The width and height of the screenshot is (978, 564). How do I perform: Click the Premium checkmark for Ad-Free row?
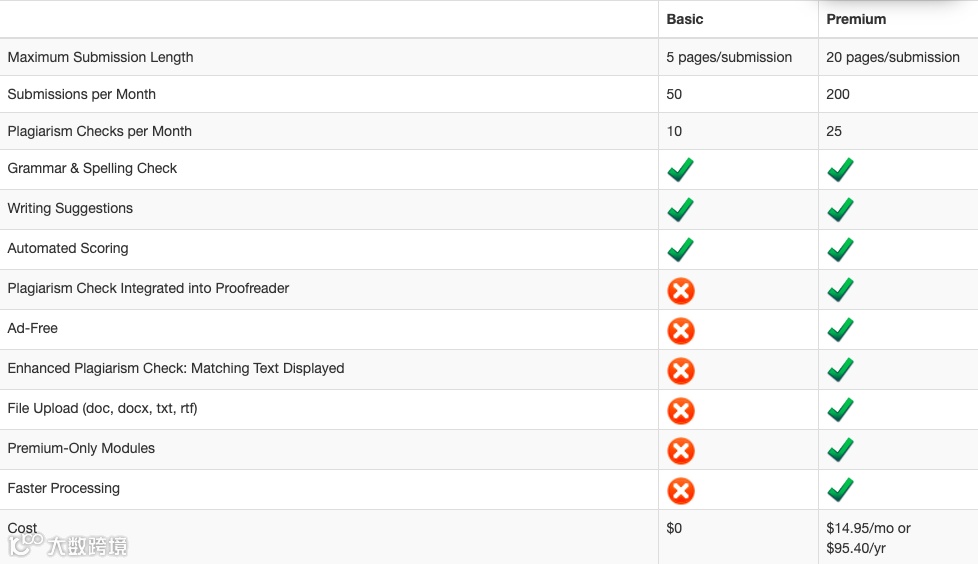point(840,330)
